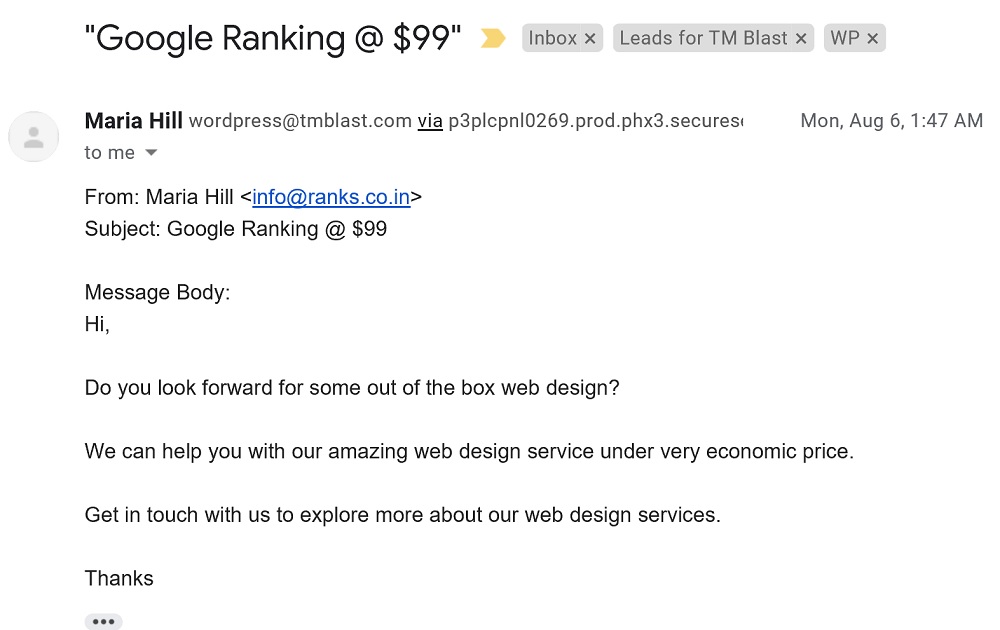Expand recipient details arrow next to 'to me'
This screenshot has height=630, width=1000.
click(151, 152)
